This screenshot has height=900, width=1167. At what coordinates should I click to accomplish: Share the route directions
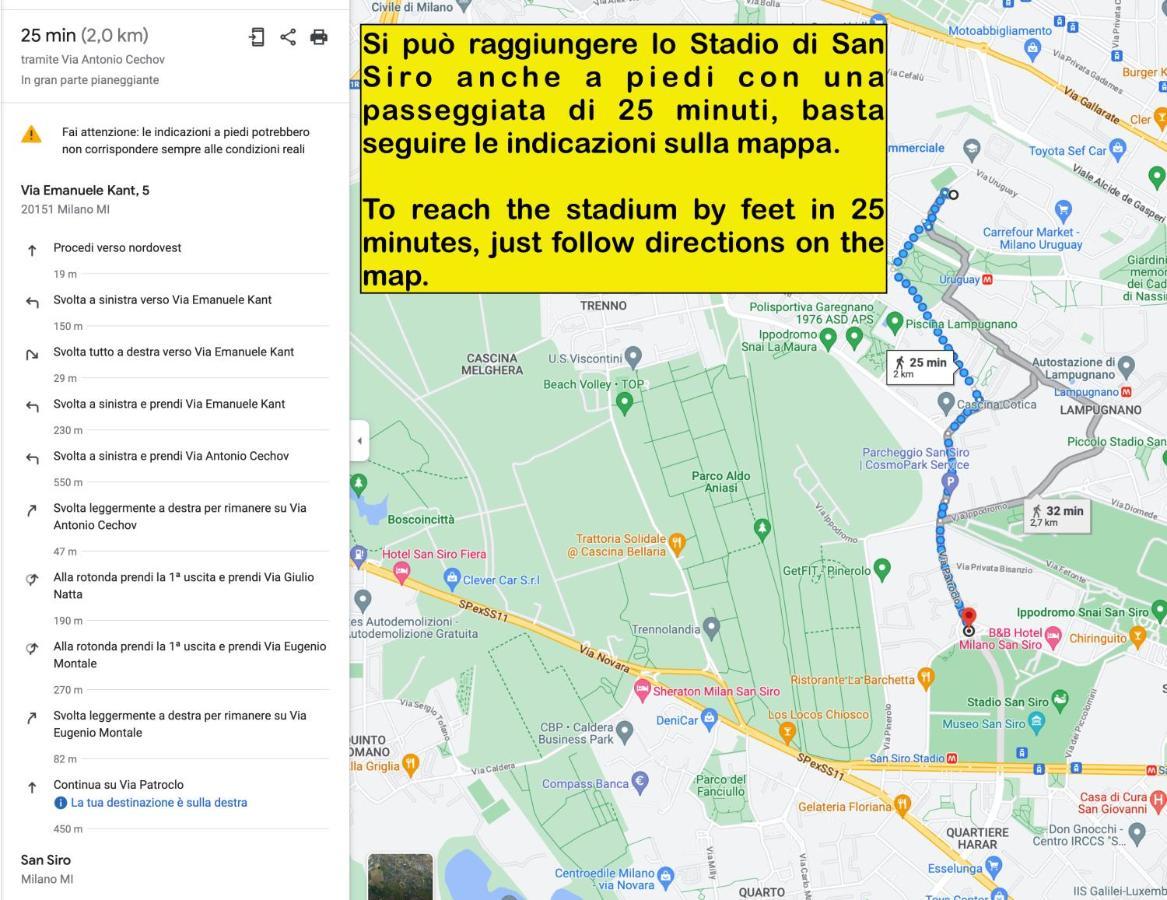tap(288, 37)
